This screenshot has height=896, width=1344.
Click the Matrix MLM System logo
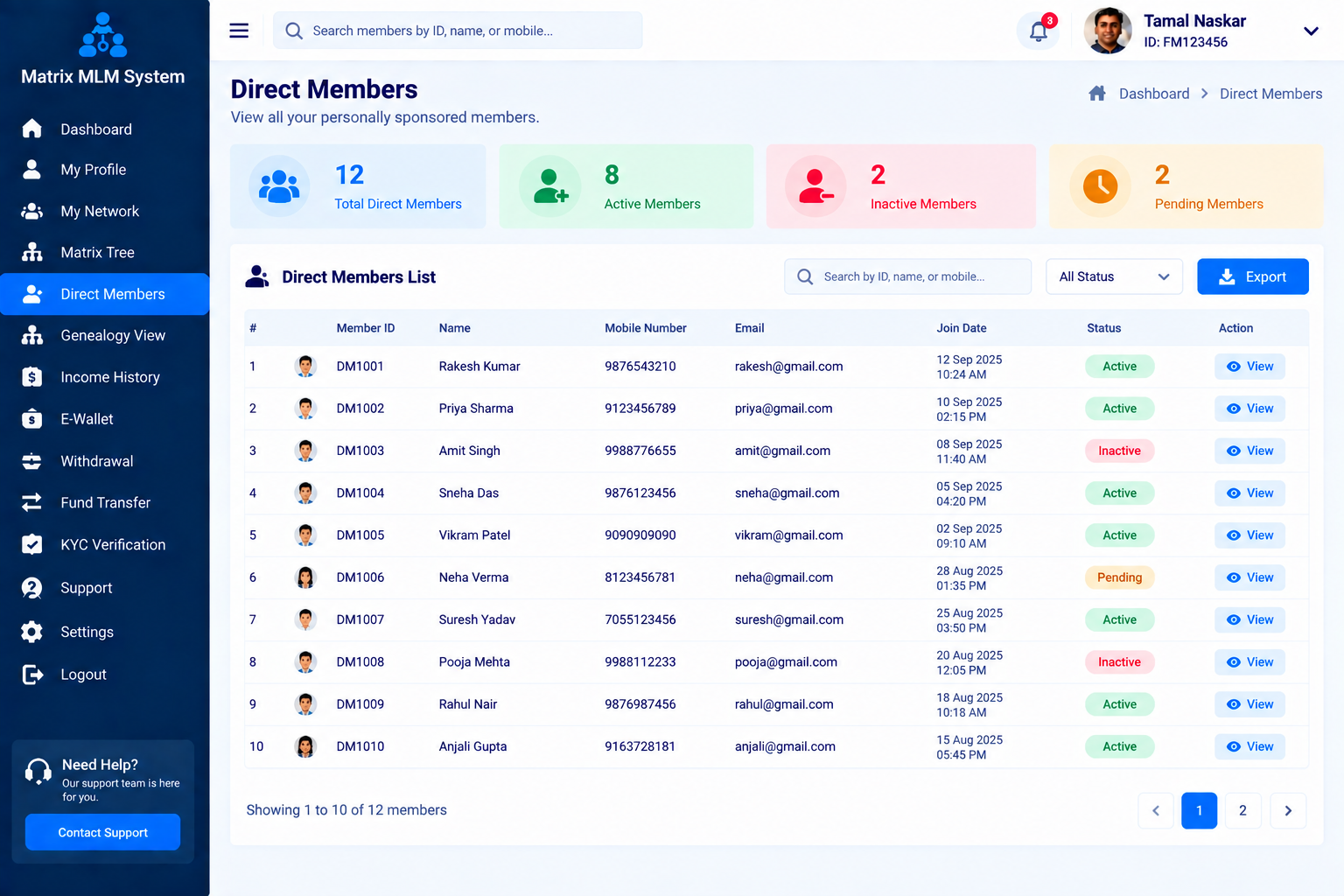point(103,35)
